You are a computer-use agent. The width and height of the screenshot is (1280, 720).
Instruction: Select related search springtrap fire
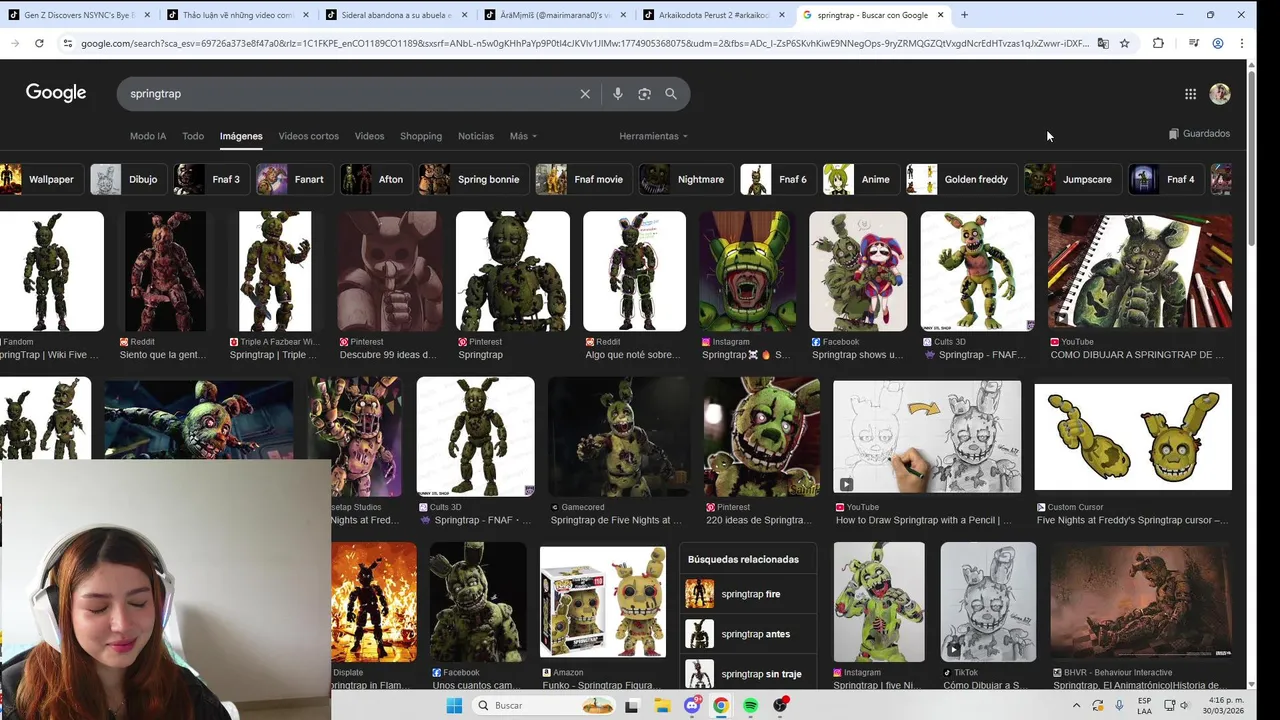point(747,594)
